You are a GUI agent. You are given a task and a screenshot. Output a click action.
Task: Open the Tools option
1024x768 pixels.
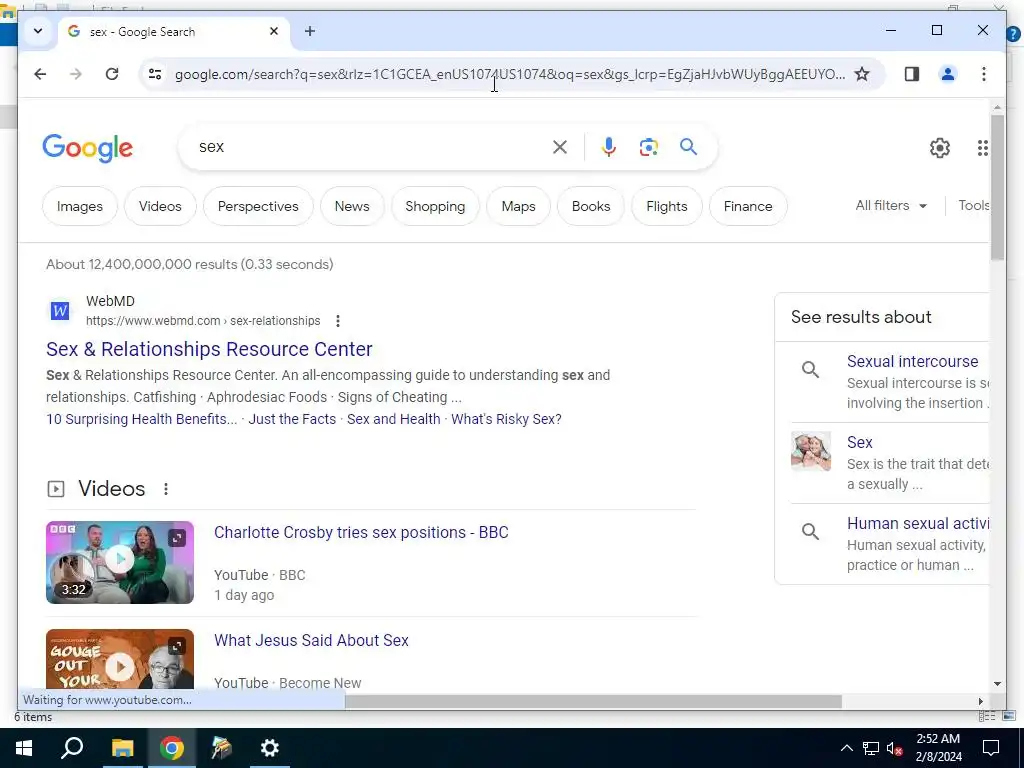pos(973,206)
